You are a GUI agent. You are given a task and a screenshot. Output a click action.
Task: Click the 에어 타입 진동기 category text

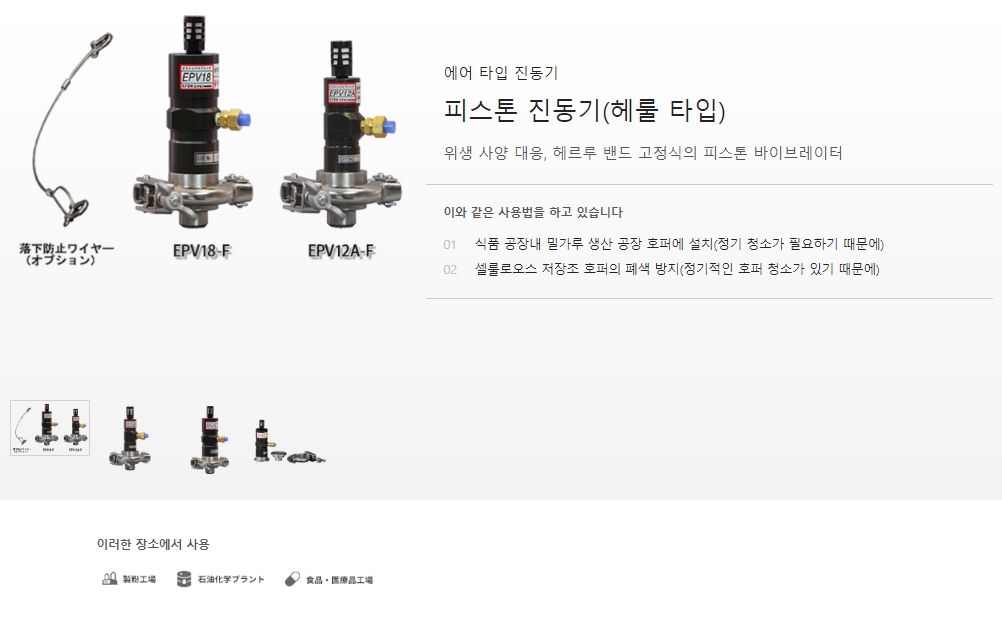pyautogui.click(x=501, y=73)
